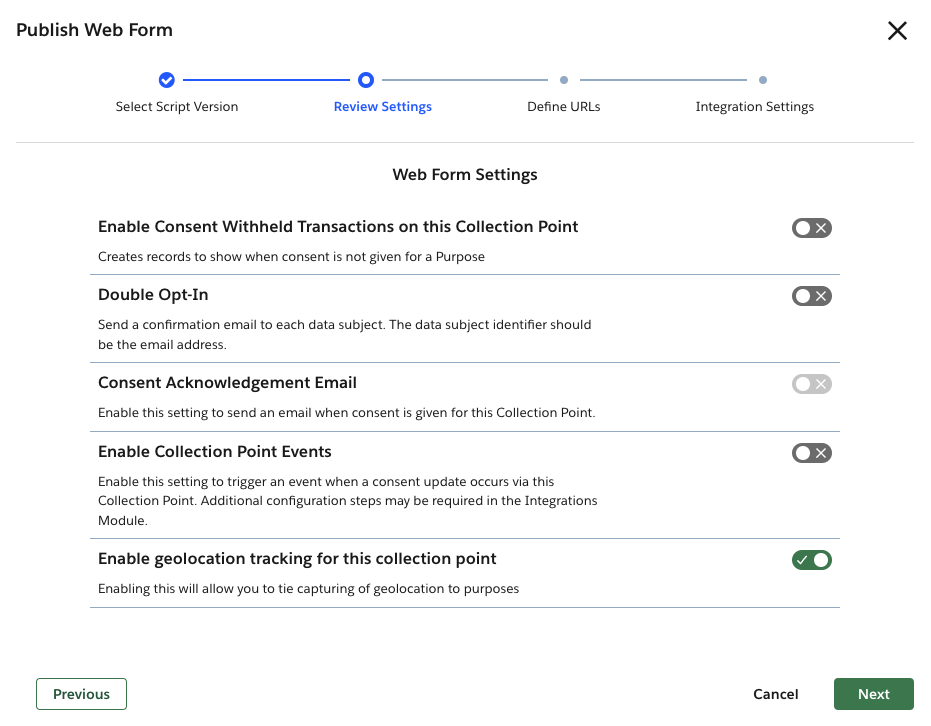
Task: Click the disabled Consent Acknowledgement Email toggle
Action: (x=811, y=383)
